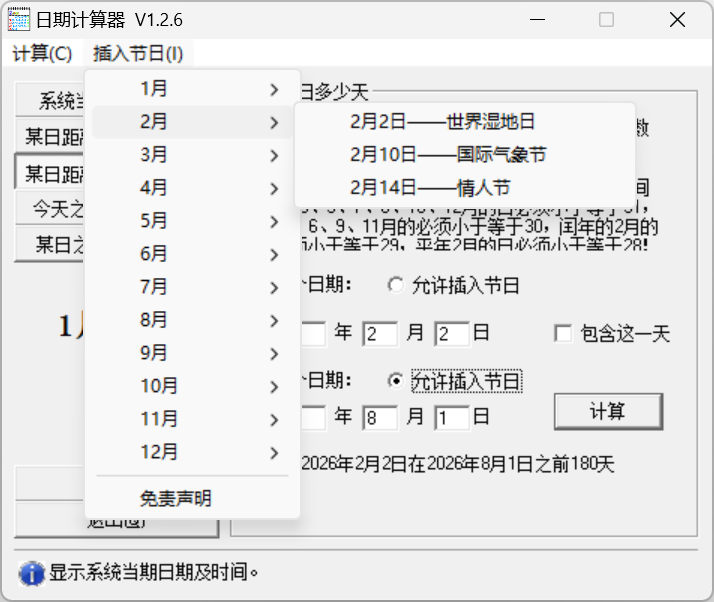Select first 允许插入节日 radio button

[x=396, y=286]
